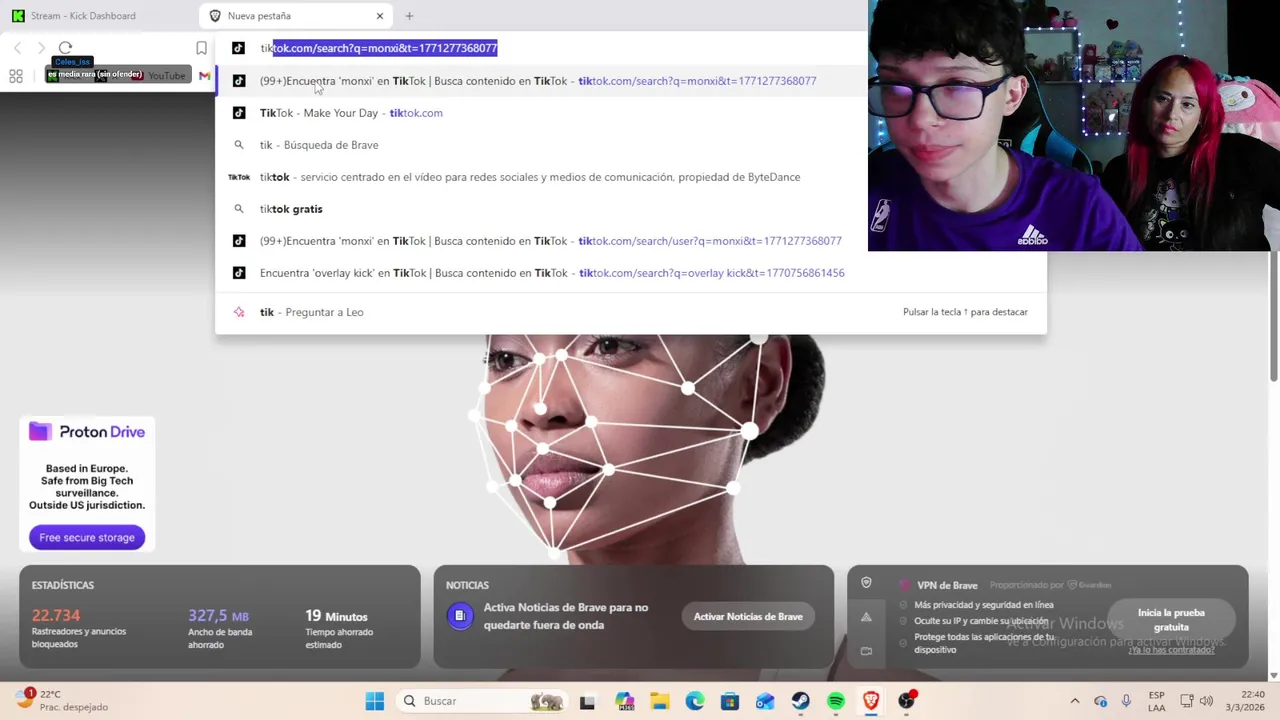Open the Windows Start menu
This screenshot has width=1280, height=720.
point(375,701)
